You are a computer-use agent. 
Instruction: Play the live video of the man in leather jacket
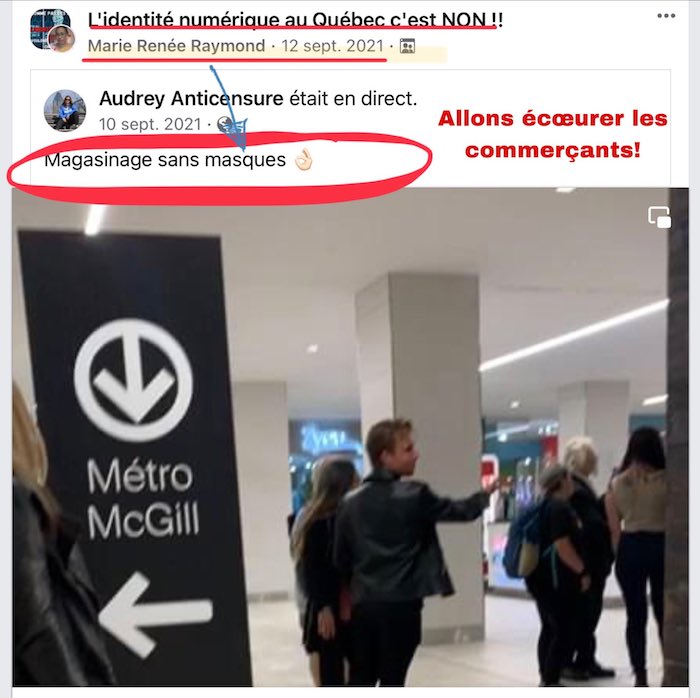(350, 437)
